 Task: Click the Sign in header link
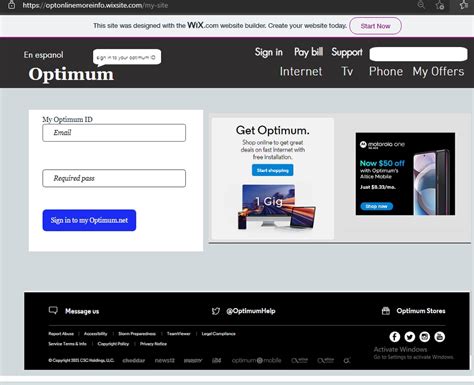click(x=269, y=52)
